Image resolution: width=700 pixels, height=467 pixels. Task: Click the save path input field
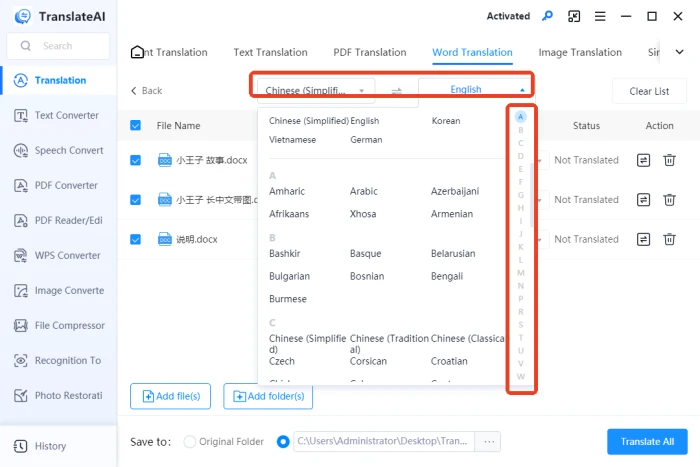click(x=383, y=442)
